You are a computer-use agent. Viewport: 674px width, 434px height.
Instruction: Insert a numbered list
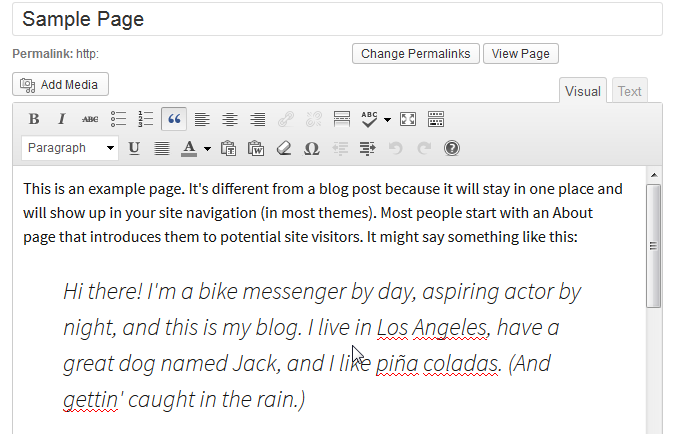tap(146, 119)
